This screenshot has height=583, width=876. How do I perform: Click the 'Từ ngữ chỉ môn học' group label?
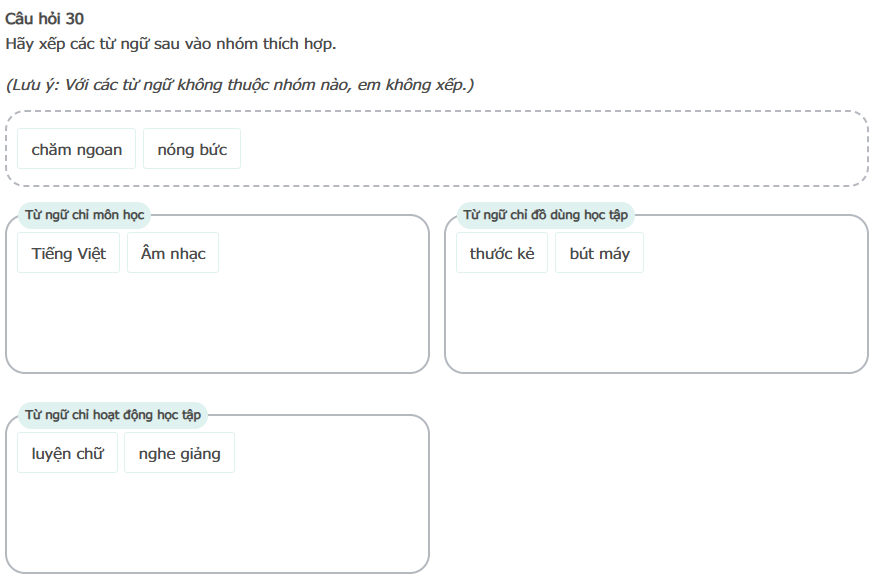[x=85, y=215]
